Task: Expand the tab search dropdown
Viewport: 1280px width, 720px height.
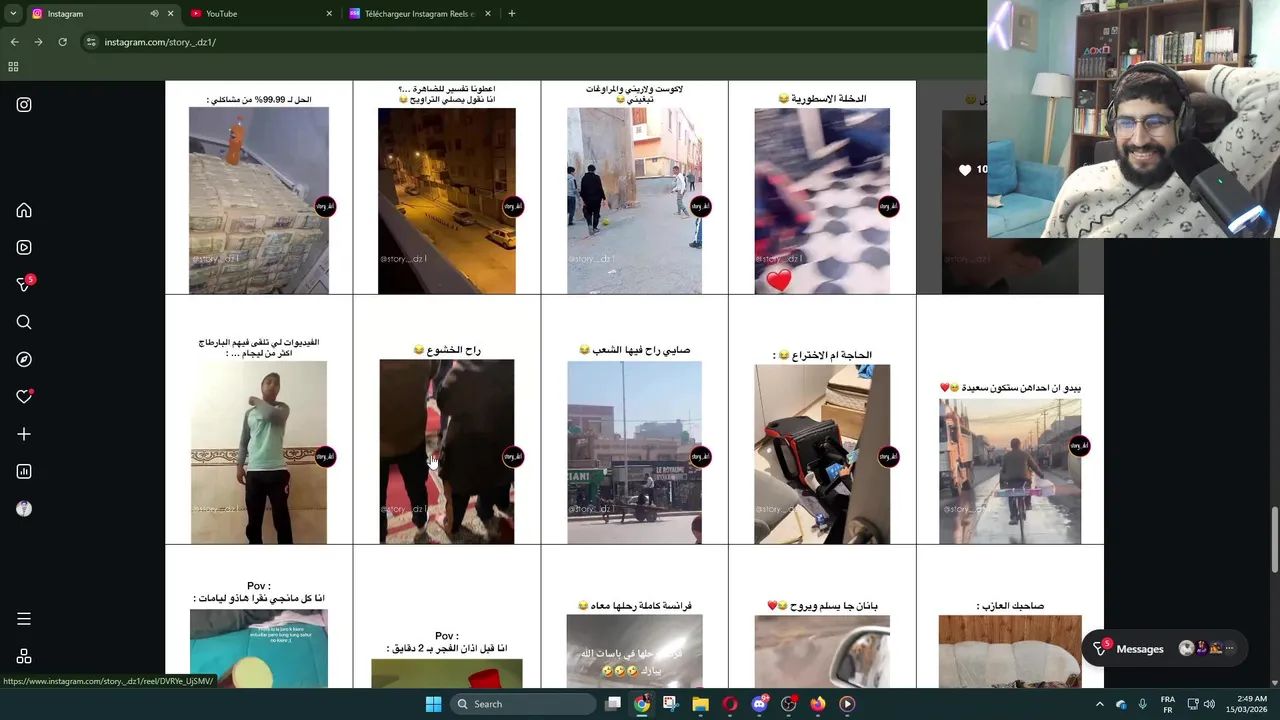Action: [12, 14]
